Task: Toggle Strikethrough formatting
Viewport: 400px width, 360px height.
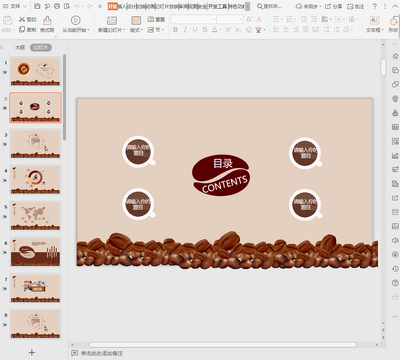Action: coord(205,30)
